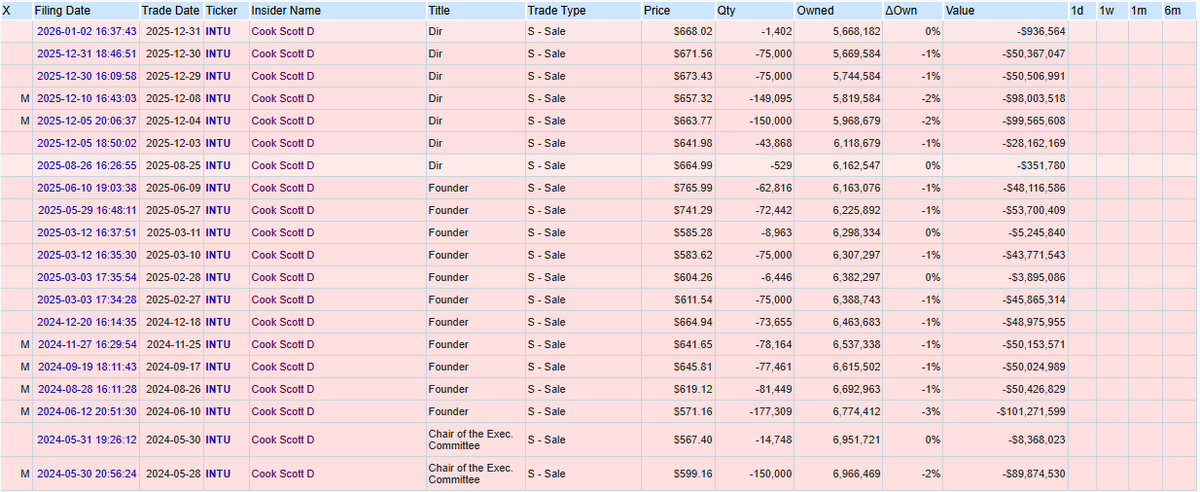Open filing dated 2024-05-30 20:56:24

(87, 474)
